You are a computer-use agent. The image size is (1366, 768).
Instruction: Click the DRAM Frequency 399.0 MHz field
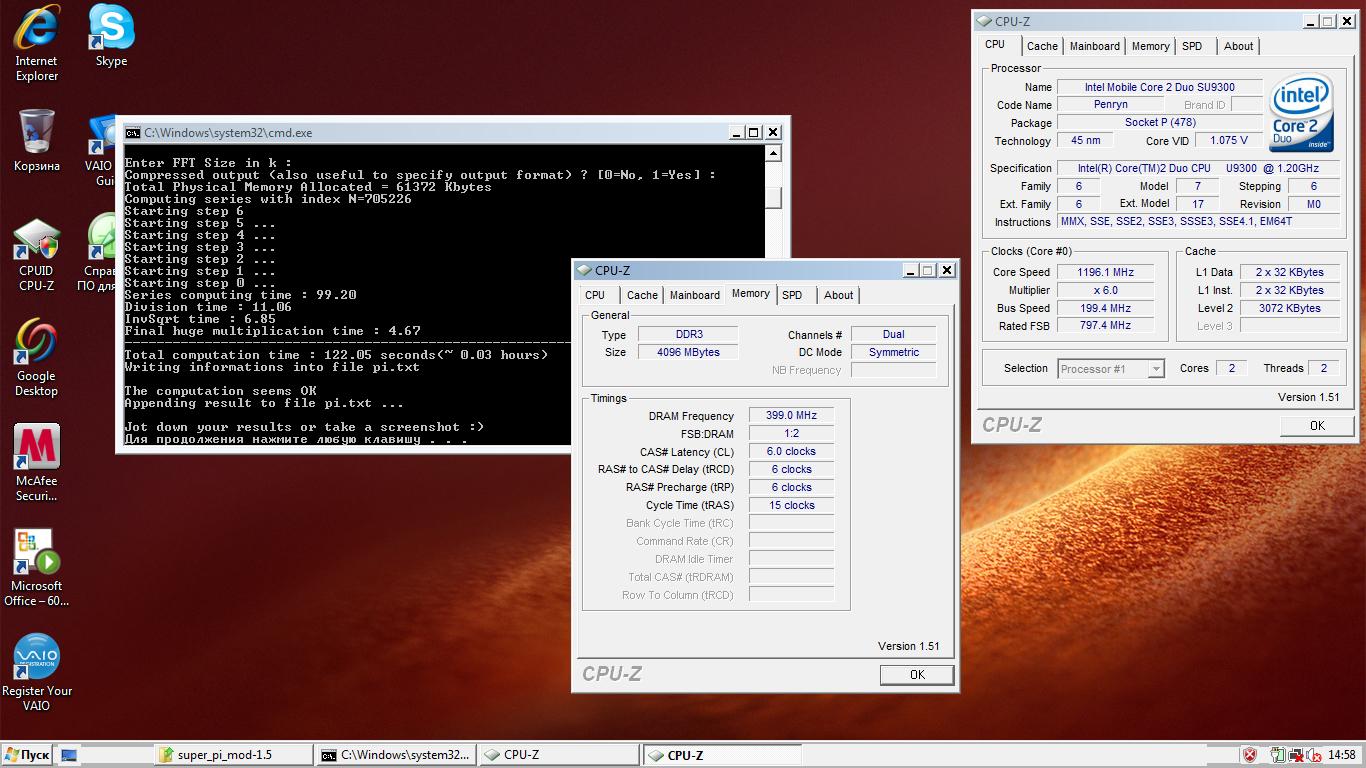point(791,416)
